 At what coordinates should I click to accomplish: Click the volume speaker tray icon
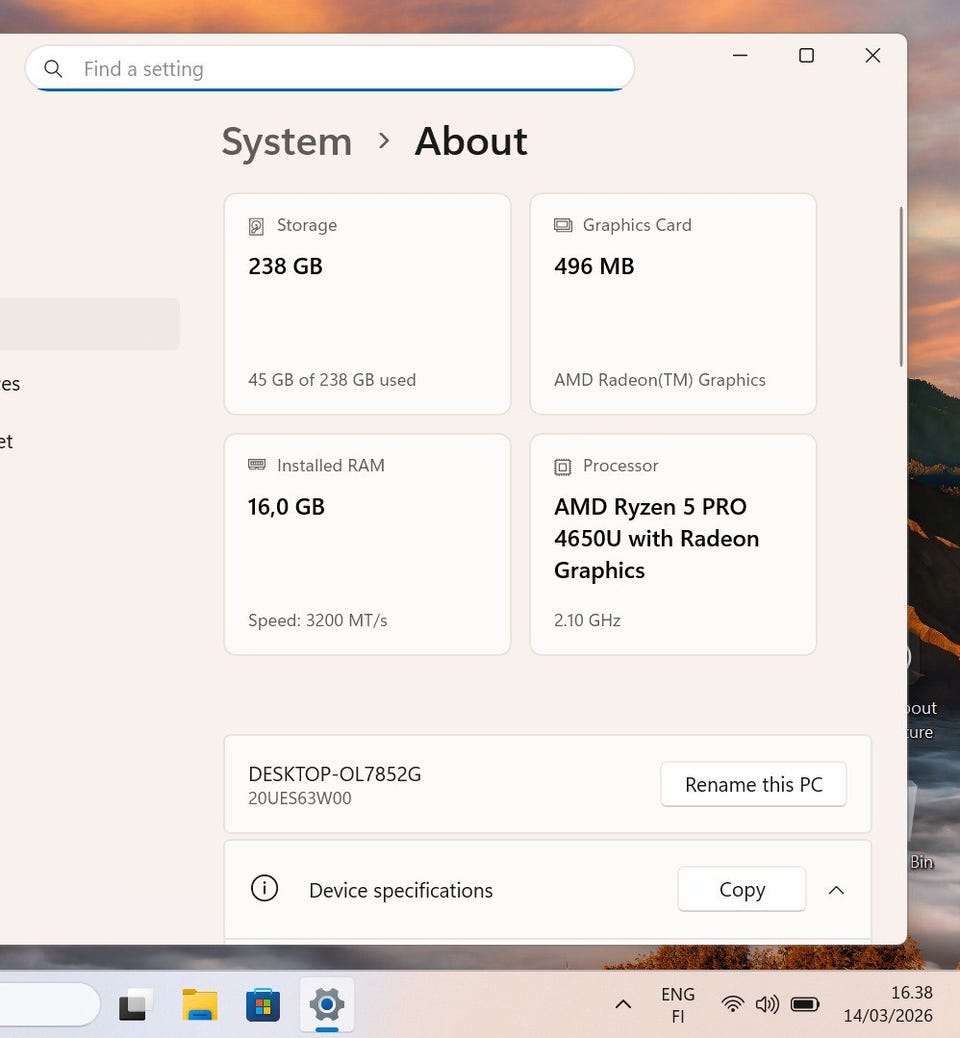click(x=767, y=1004)
